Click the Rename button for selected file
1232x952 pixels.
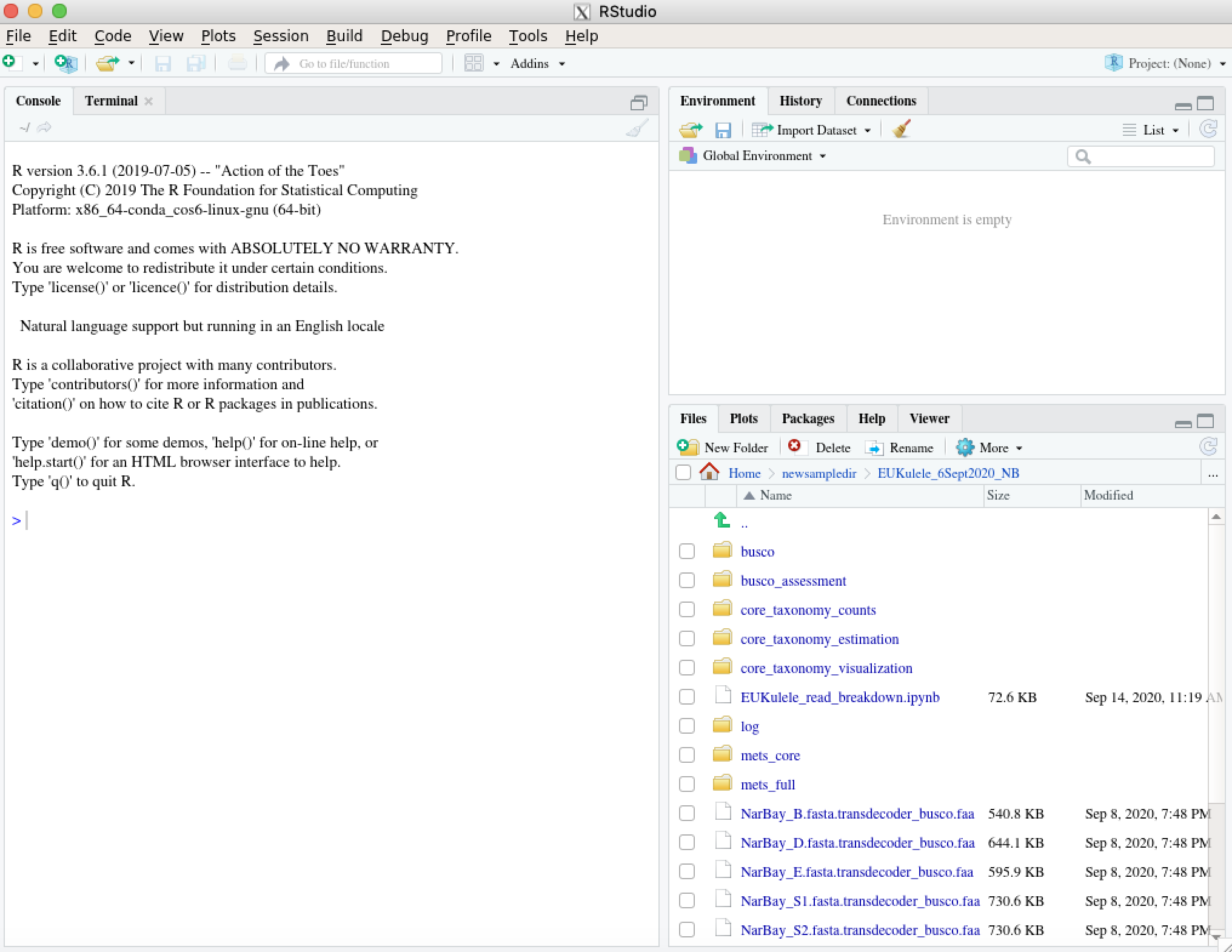click(x=901, y=447)
